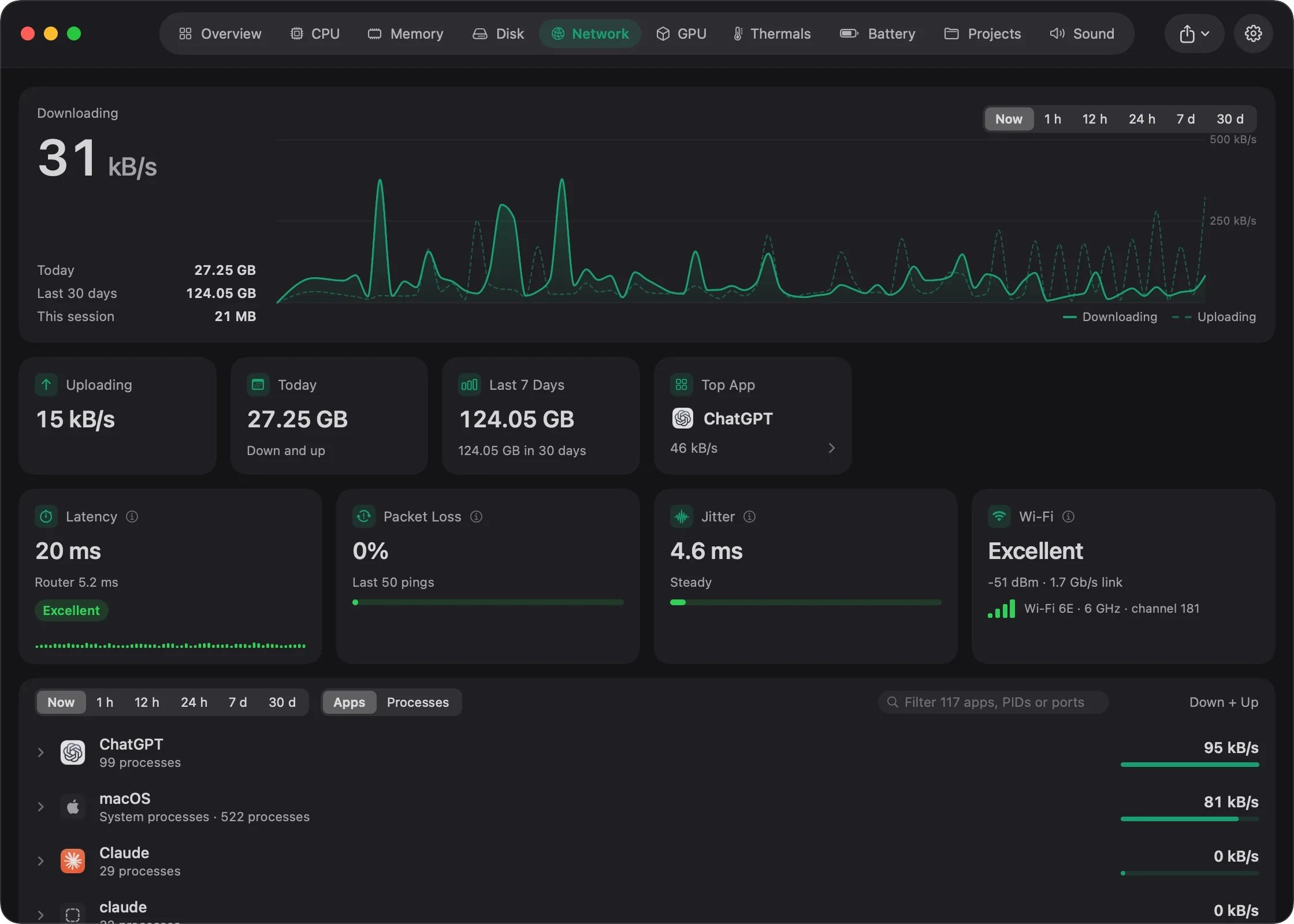This screenshot has width=1294, height=924.
Task: Select 12 h range in the apps list
Action: pos(147,702)
